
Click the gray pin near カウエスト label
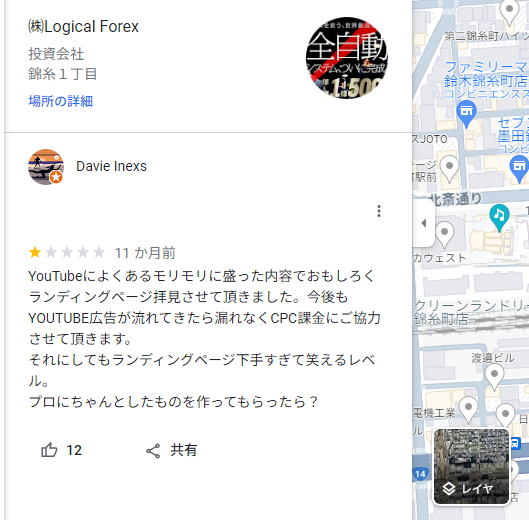point(445,235)
